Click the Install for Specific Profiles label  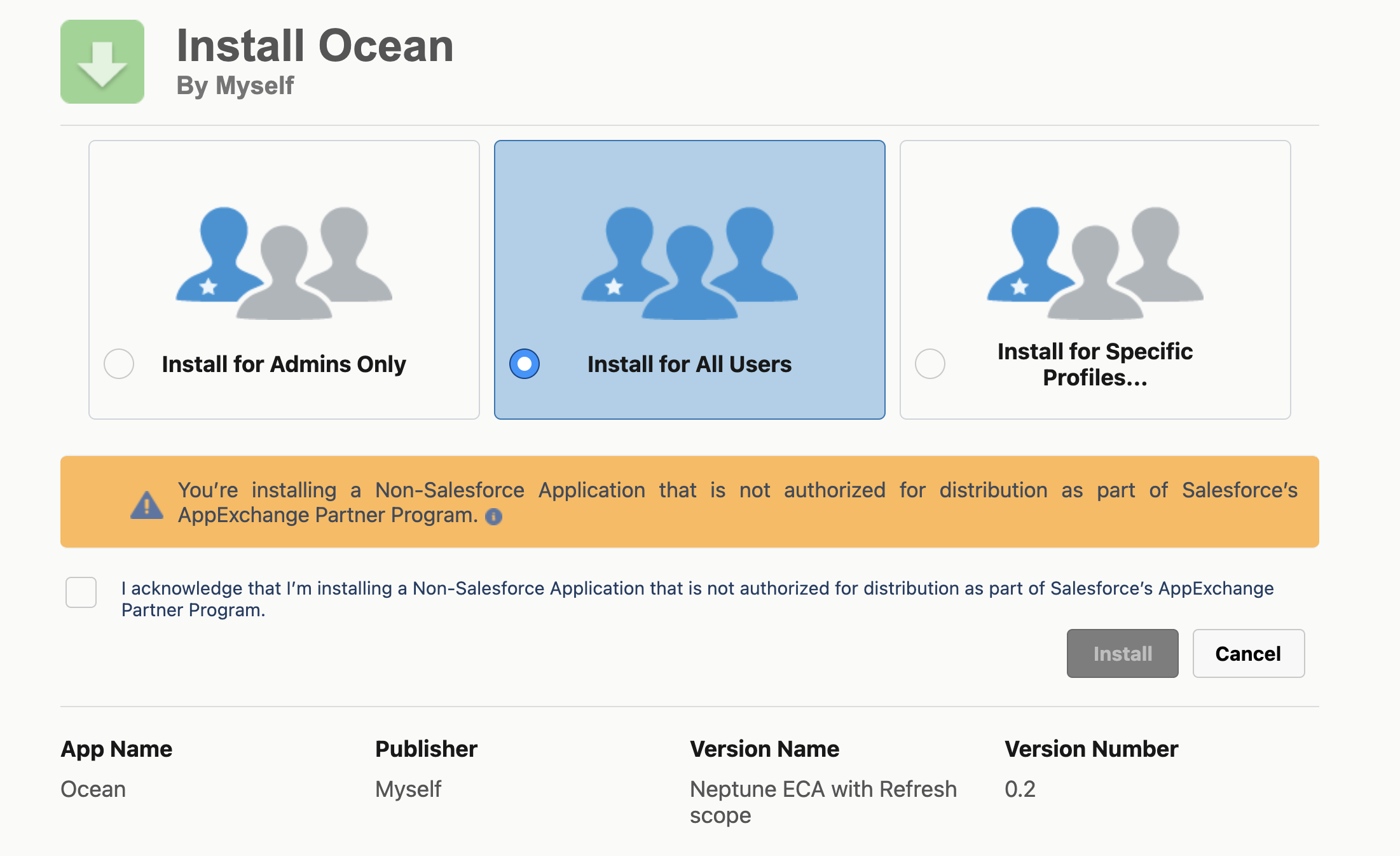1095,364
